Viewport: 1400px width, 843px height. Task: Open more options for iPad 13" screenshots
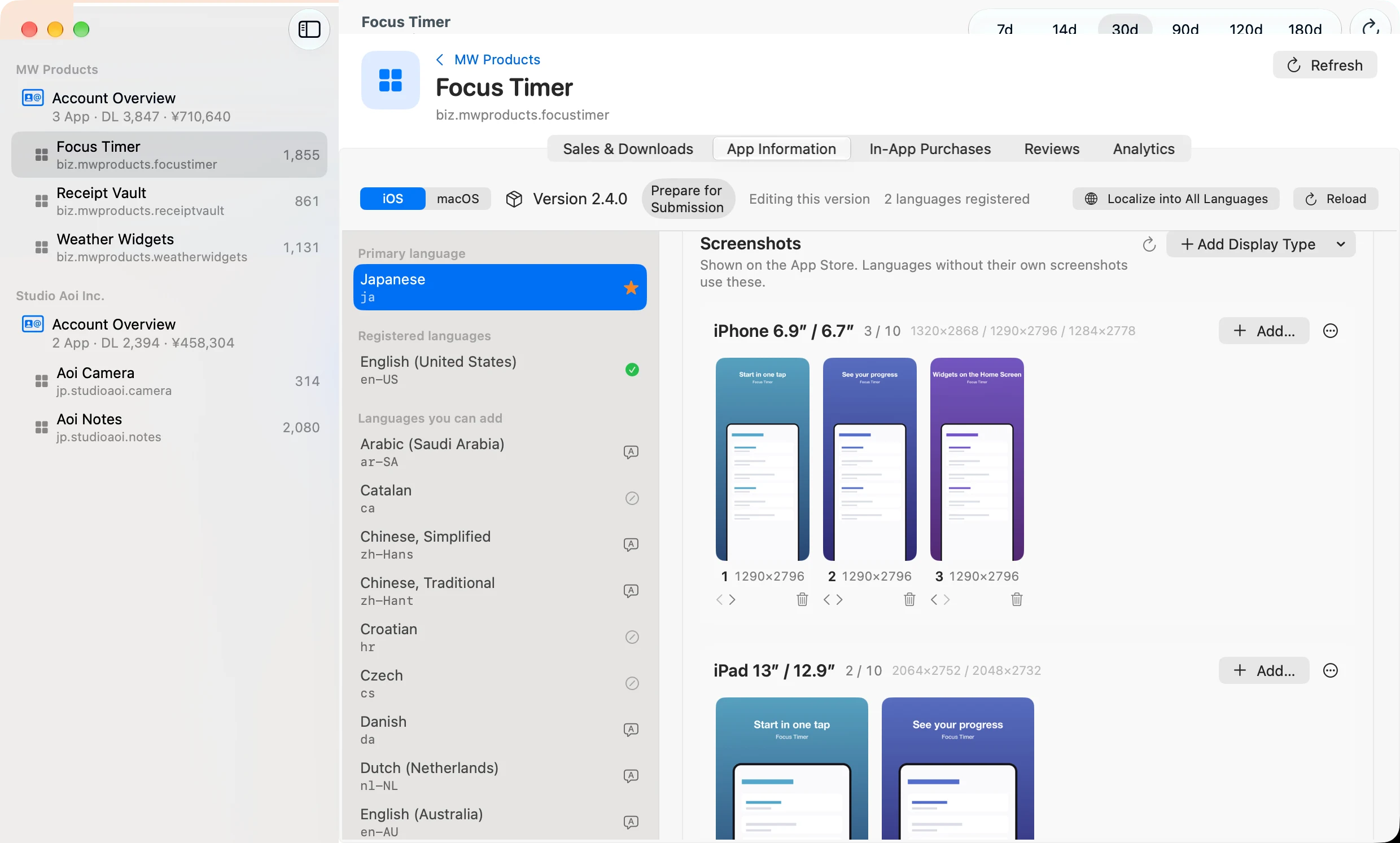1330,671
